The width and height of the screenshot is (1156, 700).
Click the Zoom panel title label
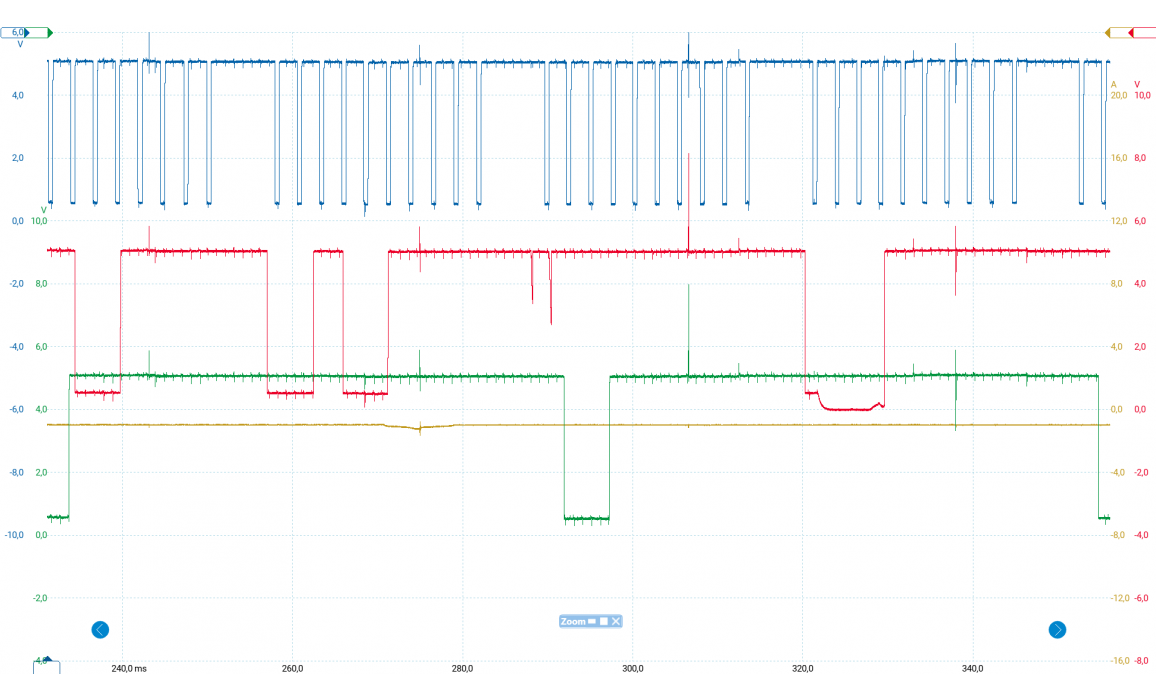(573, 622)
